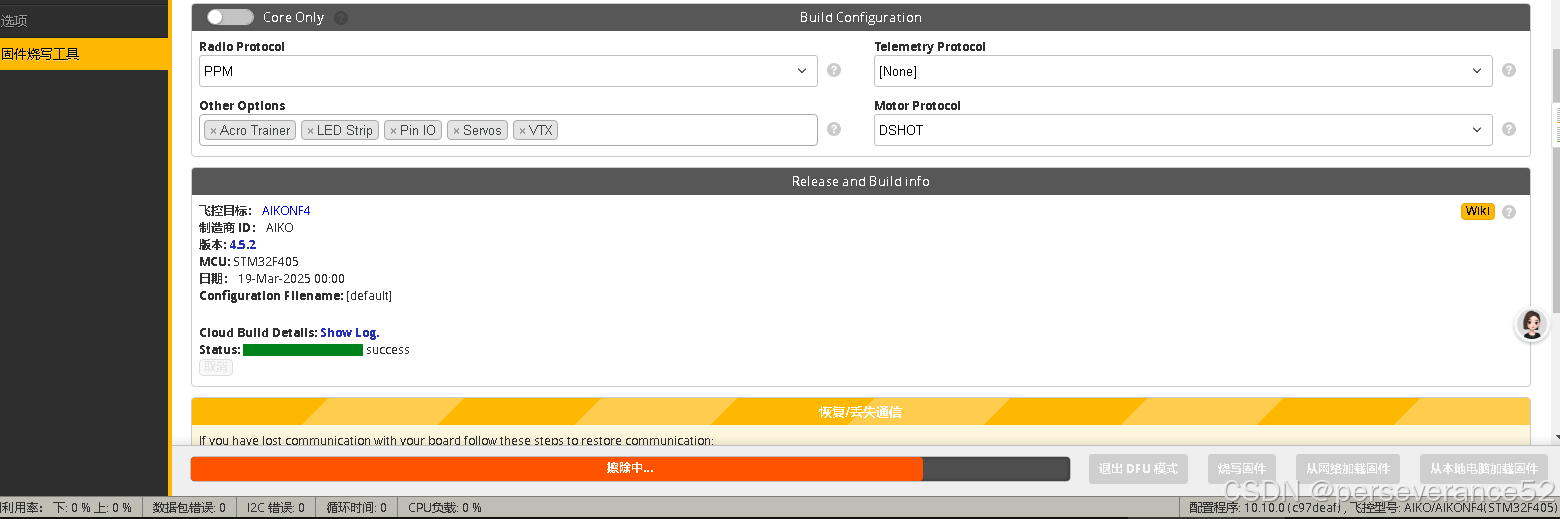The height and width of the screenshot is (519, 1560).
Task: Expand the Radio Protocol PPM dropdown
Action: click(x=508, y=71)
